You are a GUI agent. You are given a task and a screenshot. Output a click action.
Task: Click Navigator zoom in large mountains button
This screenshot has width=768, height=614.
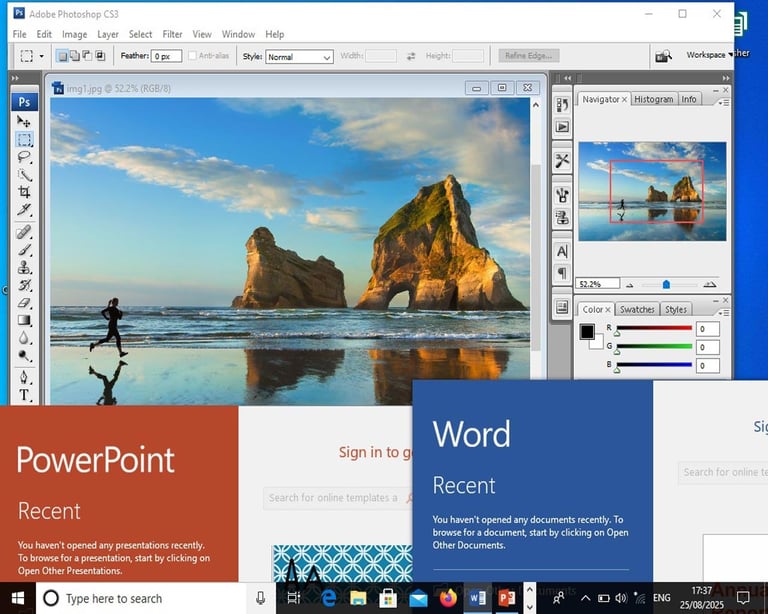709,284
